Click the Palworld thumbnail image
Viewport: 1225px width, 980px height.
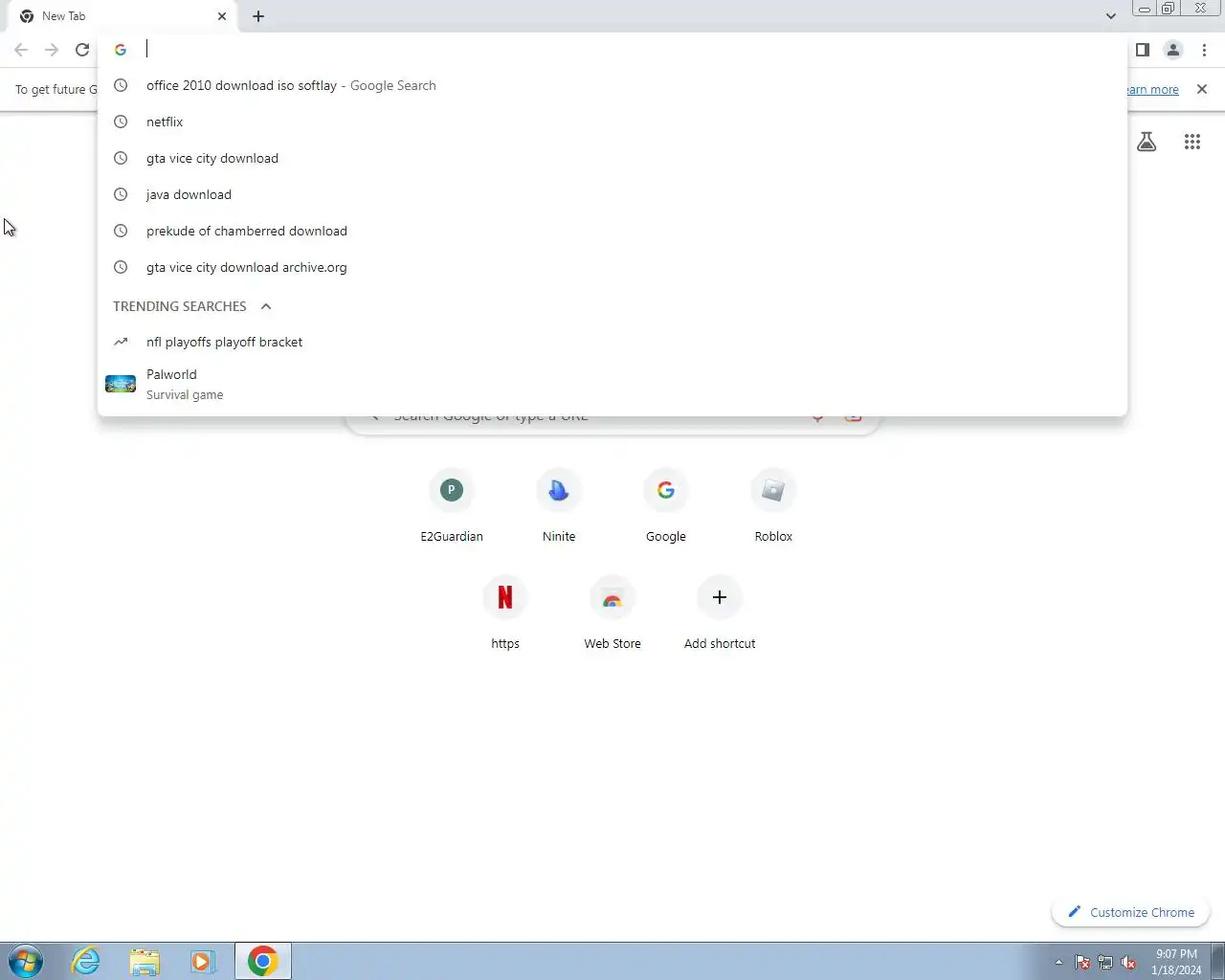[121, 384]
